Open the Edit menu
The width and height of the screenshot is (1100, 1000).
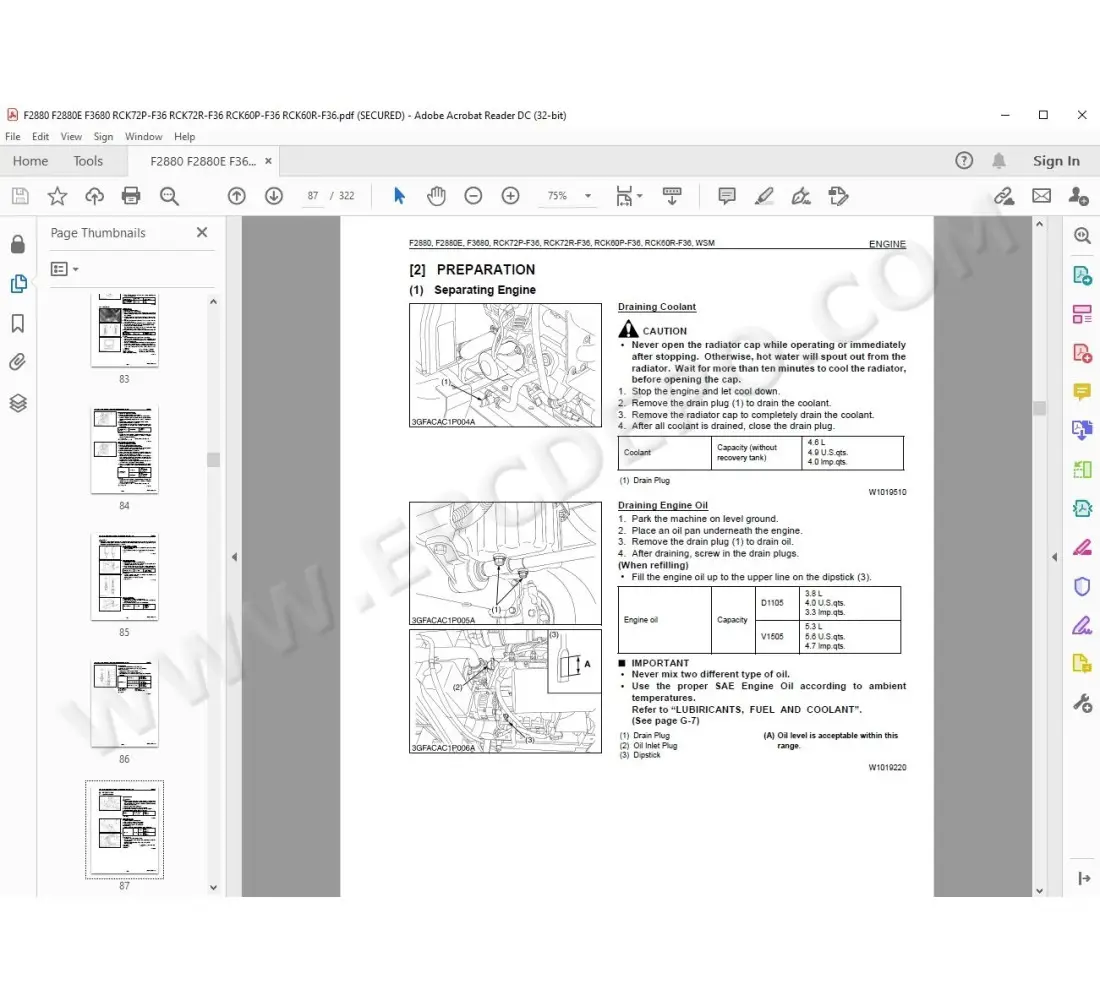coord(40,136)
